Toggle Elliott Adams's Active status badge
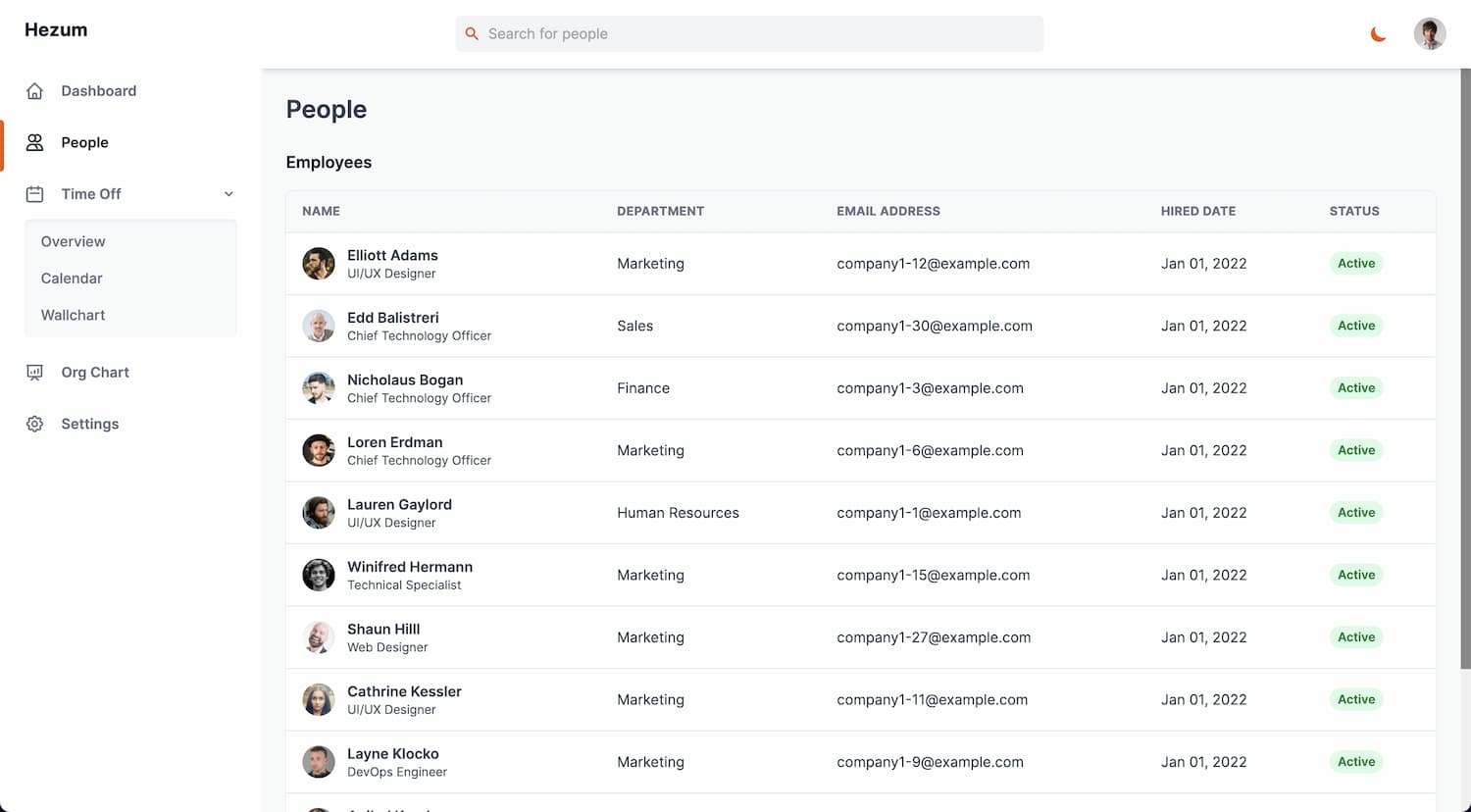 1356,263
